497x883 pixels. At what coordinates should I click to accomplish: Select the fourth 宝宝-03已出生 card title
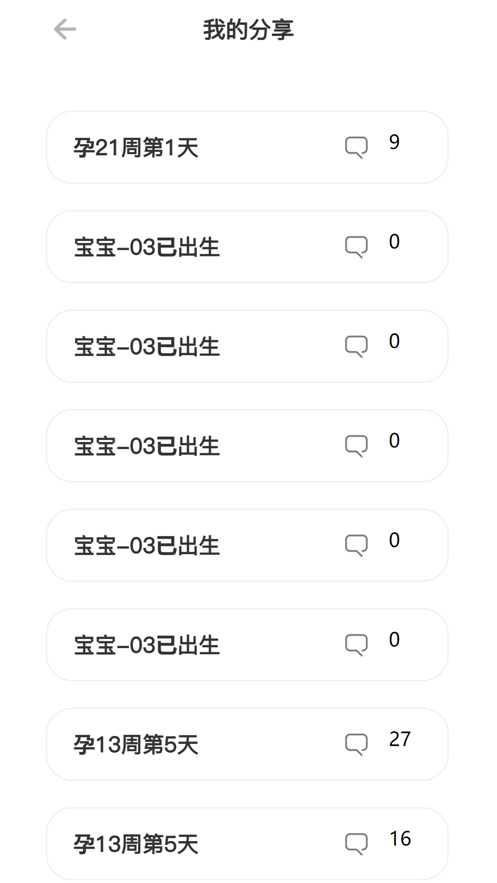pyautogui.click(x=147, y=546)
